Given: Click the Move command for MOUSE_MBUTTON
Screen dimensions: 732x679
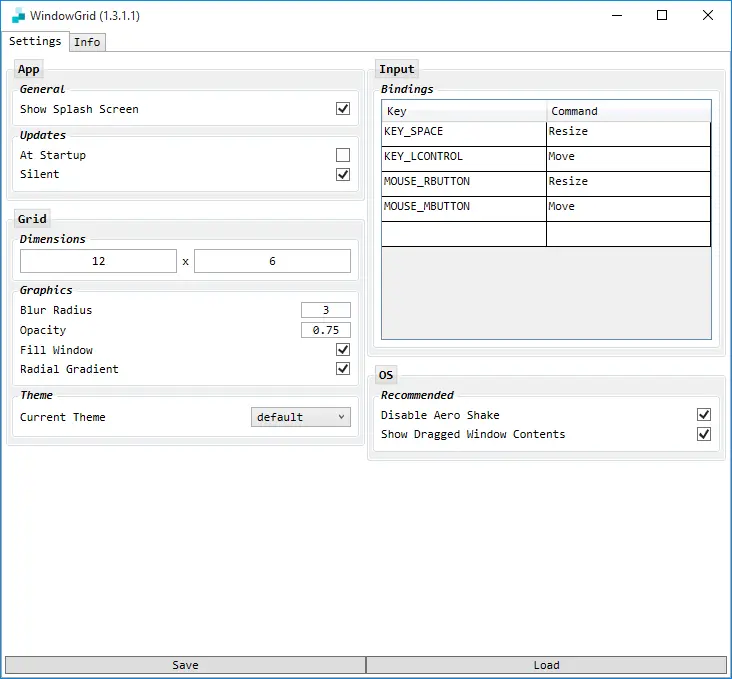Looking at the screenshot, I should tap(628, 209).
